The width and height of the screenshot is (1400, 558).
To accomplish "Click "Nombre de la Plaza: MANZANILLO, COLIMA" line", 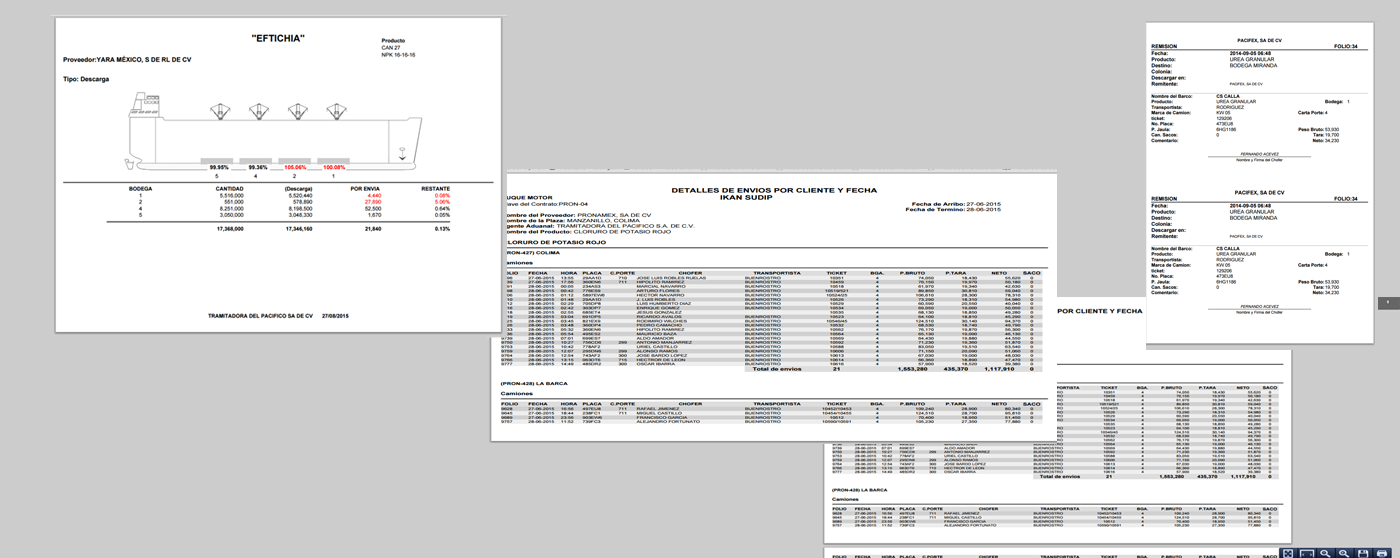I will (573, 220).
